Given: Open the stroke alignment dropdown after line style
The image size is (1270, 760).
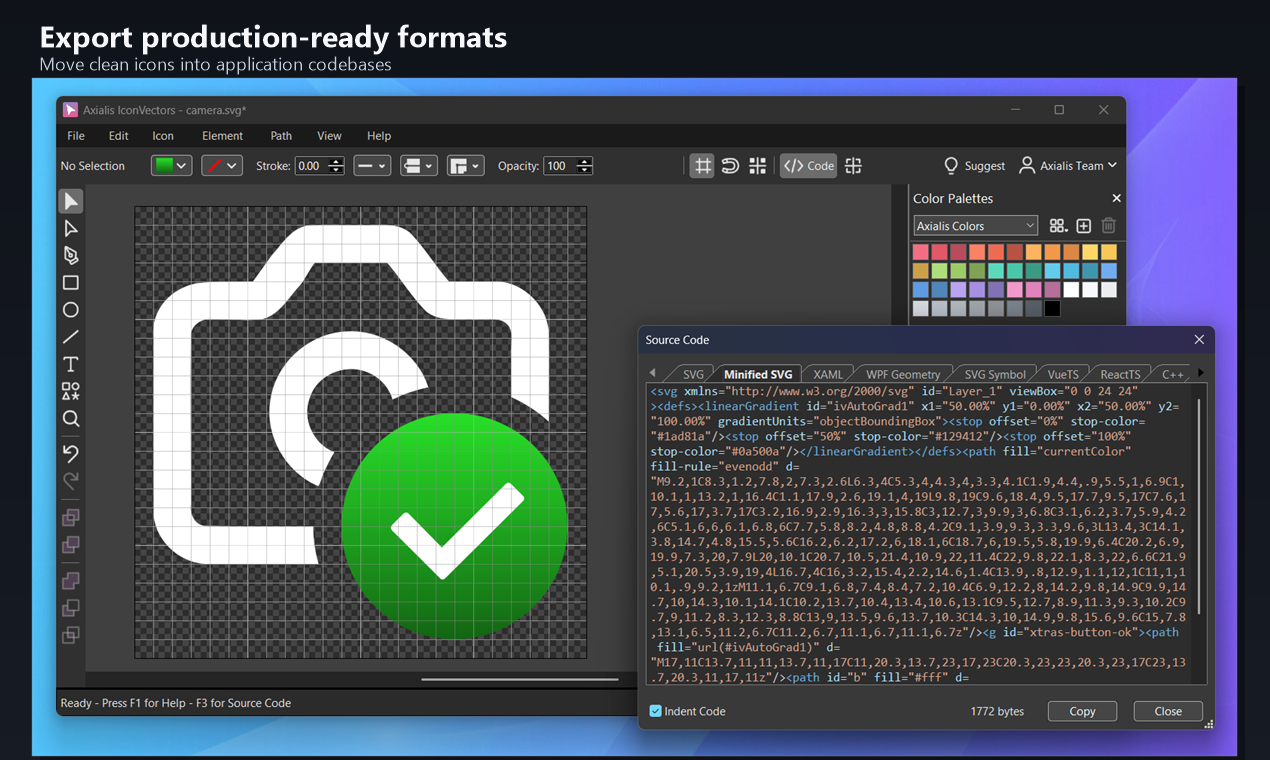Looking at the screenshot, I should click(x=419, y=166).
